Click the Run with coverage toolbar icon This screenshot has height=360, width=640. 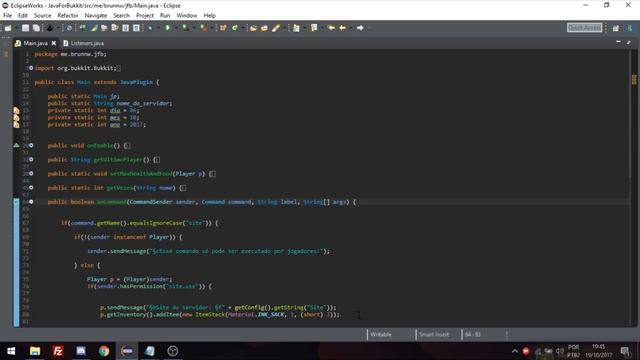point(186,28)
